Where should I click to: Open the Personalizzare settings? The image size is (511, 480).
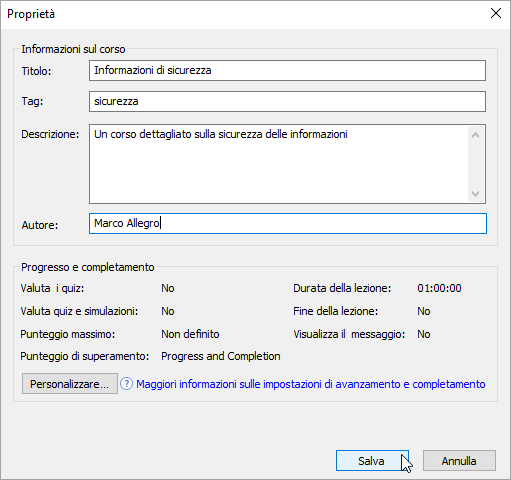click(70, 384)
